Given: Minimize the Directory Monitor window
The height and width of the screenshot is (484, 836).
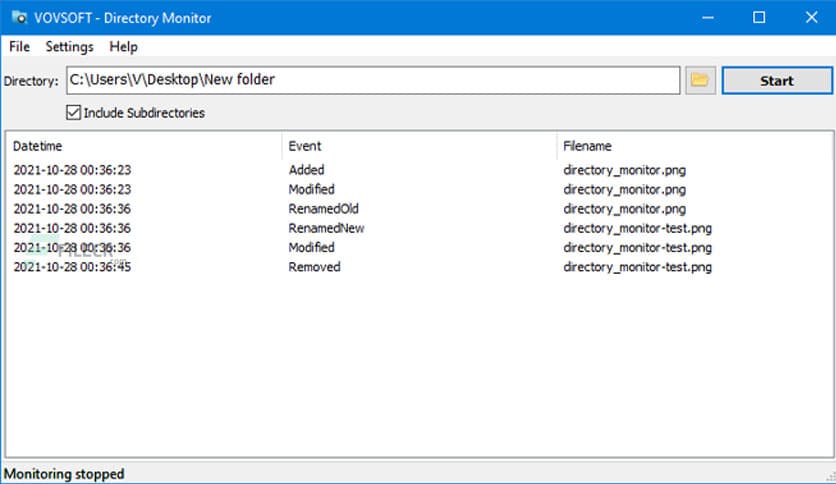Looking at the screenshot, I should (x=708, y=18).
